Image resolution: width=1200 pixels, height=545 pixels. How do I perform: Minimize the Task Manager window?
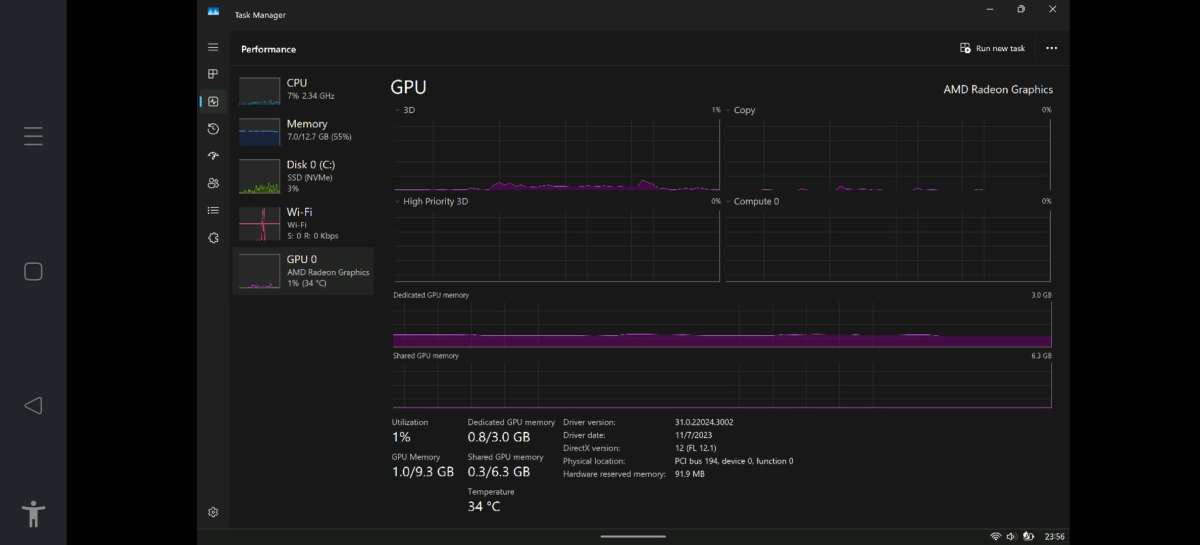(988, 9)
